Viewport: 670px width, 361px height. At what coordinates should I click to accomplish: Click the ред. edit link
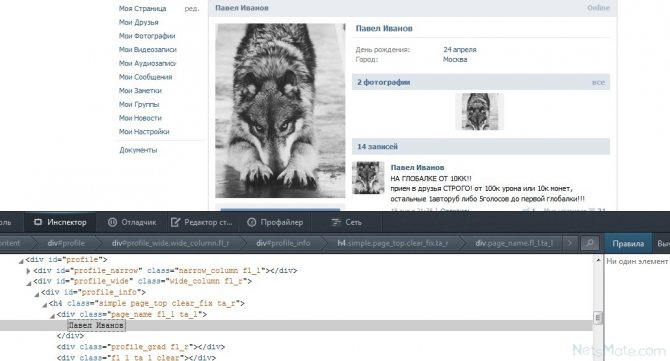tap(192, 9)
